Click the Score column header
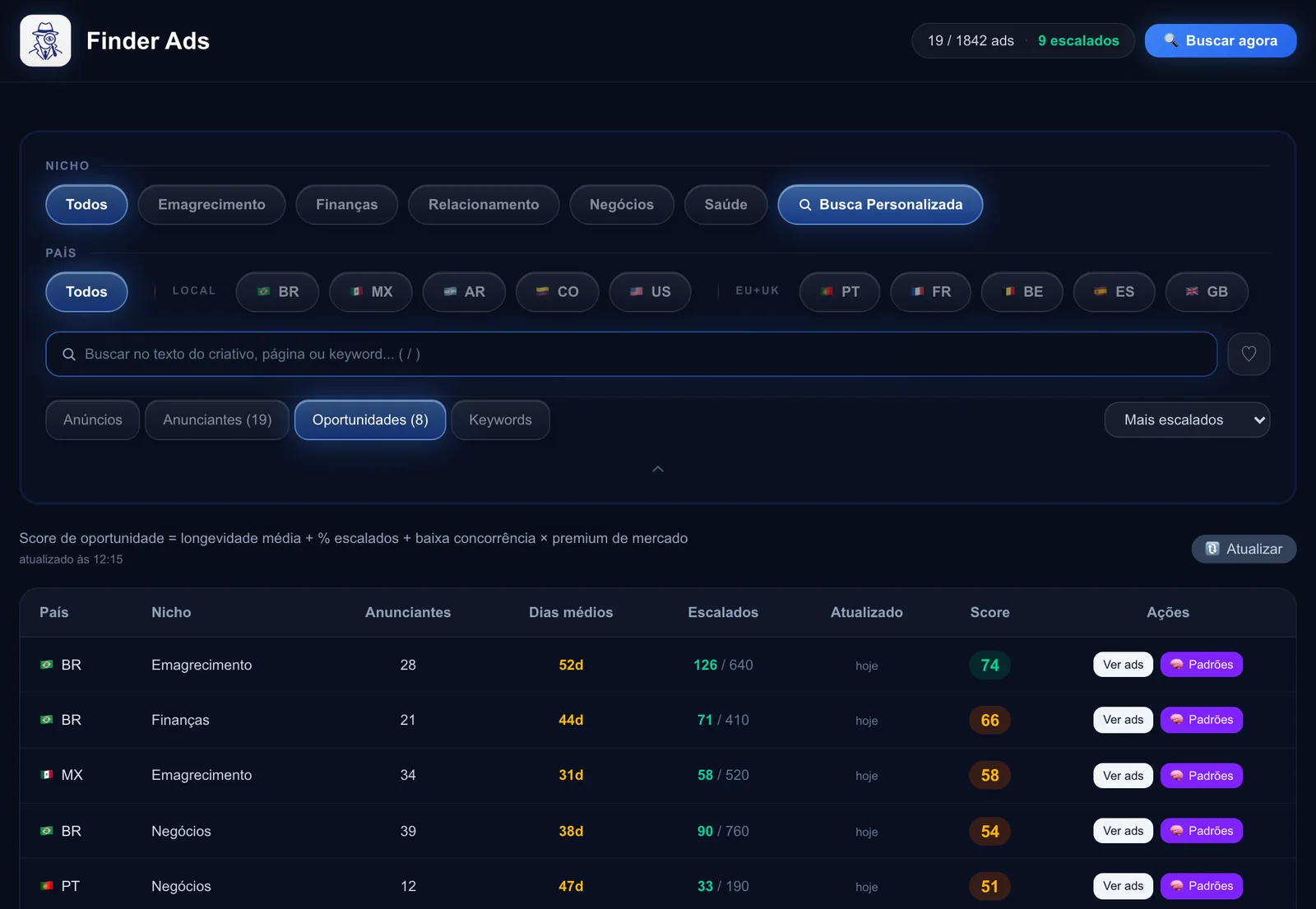Screen dimensions: 1316x909 pyautogui.click(x=989, y=612)
